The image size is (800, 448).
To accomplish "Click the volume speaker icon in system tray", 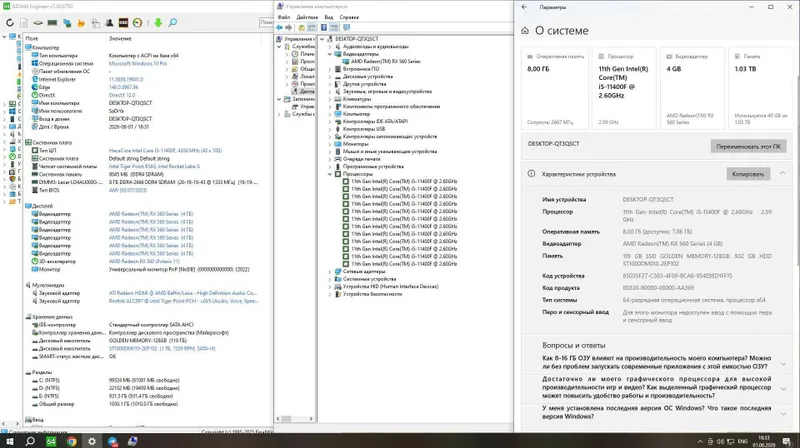I will [x=720, y=441].
